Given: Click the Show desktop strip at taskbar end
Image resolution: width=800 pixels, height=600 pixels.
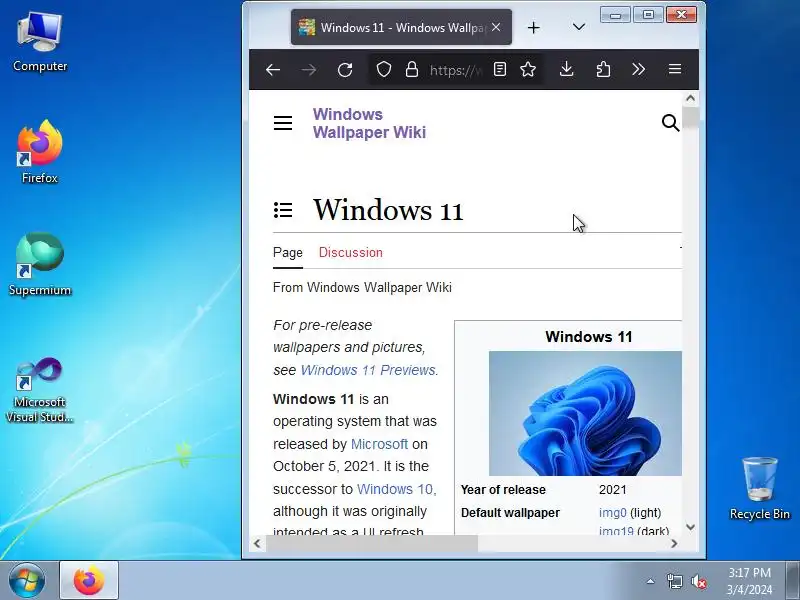Looking at the screenshot, I should (x=793, y=581).
